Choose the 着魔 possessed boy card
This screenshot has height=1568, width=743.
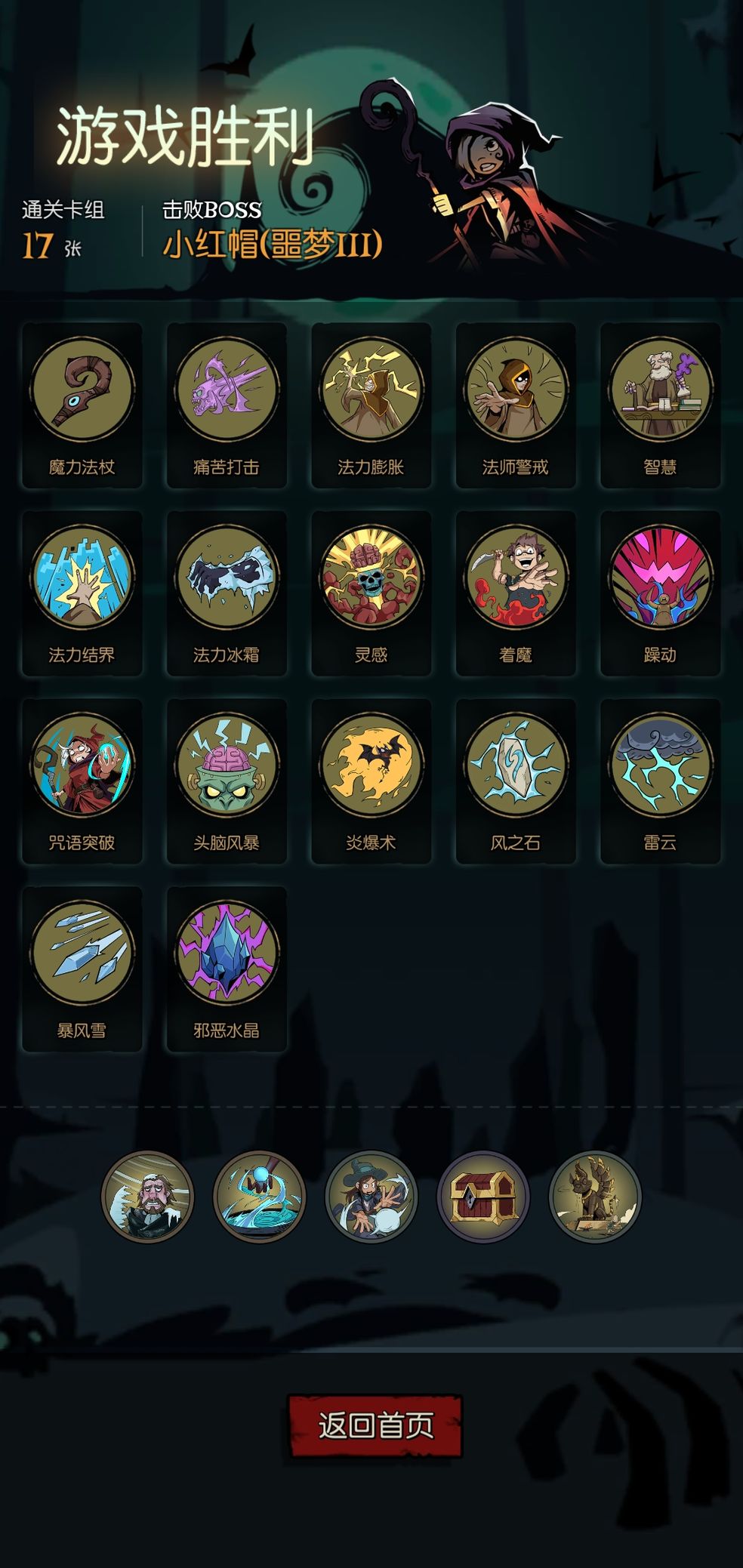click(516, 593)
